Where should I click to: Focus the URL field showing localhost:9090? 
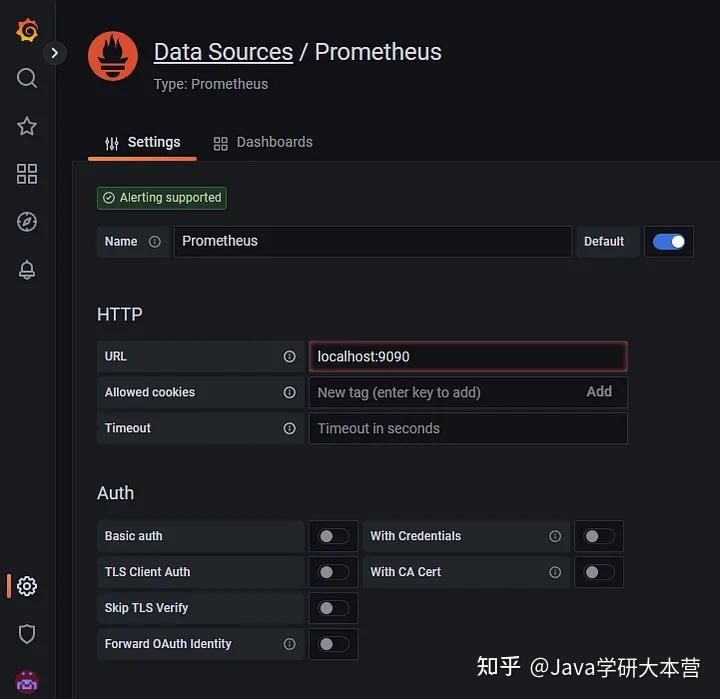pos(468,356)
